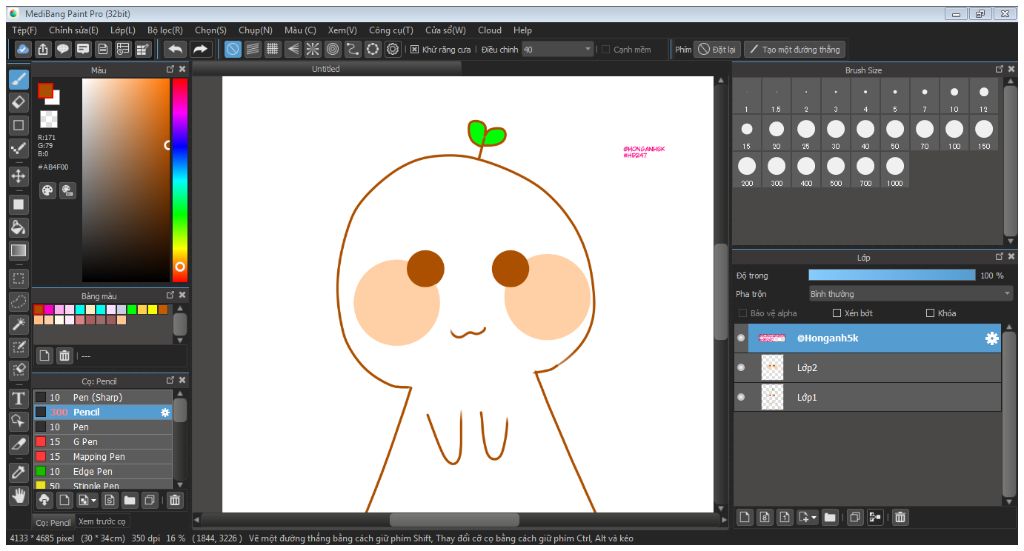This screenshot has width=1024, height=551.
Task: Click the Undo arrow in toolbar
Action: (x=176, y=49)
